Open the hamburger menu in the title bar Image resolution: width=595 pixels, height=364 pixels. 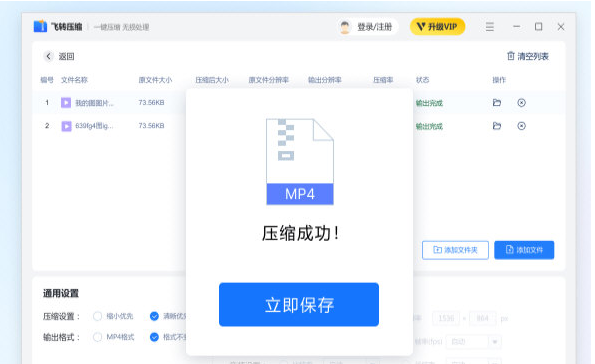pyautogui.click(x=490, y=27)
